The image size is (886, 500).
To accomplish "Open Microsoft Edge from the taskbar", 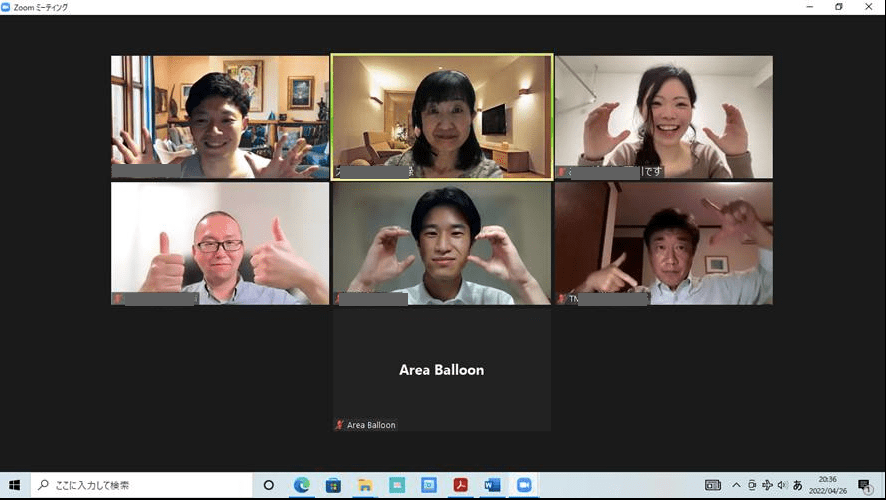I will click(301, 485).
